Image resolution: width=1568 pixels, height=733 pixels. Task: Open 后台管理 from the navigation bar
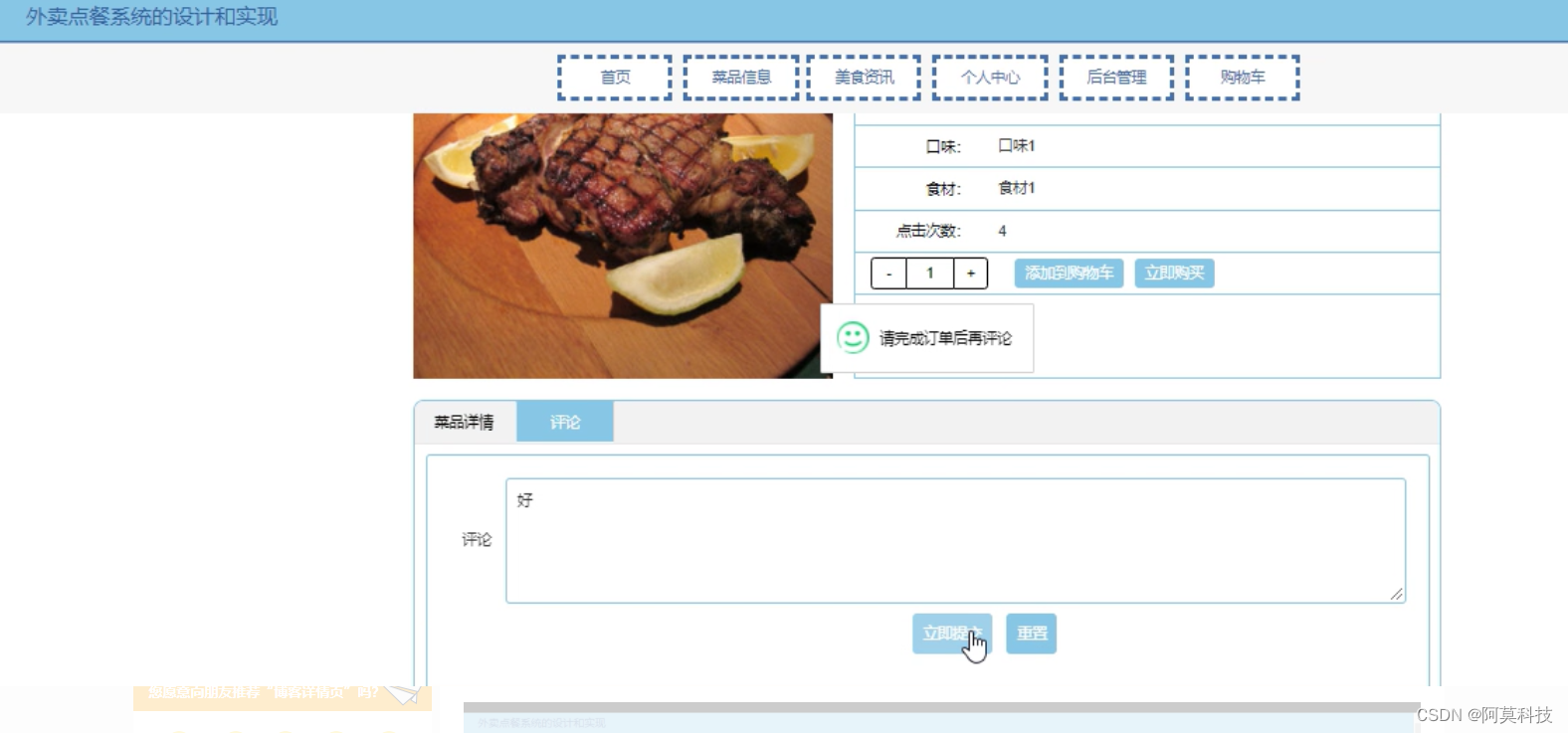pyautogui.click(x=1116, y=78)
